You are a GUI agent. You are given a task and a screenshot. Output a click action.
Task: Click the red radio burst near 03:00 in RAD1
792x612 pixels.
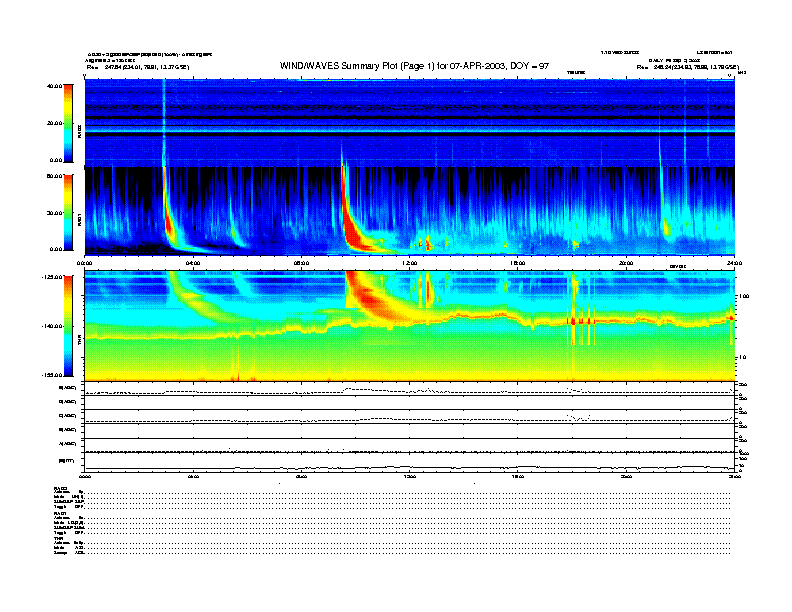168,222
